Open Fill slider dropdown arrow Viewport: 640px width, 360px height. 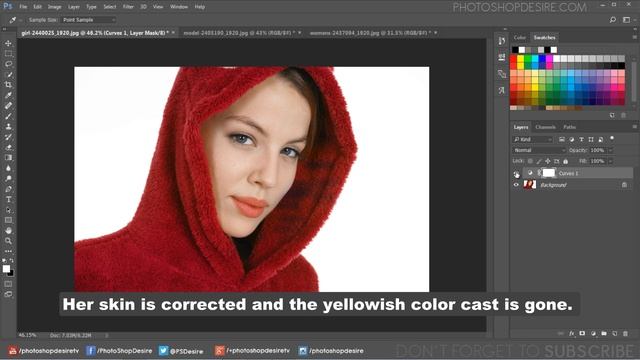coord(611,161)
